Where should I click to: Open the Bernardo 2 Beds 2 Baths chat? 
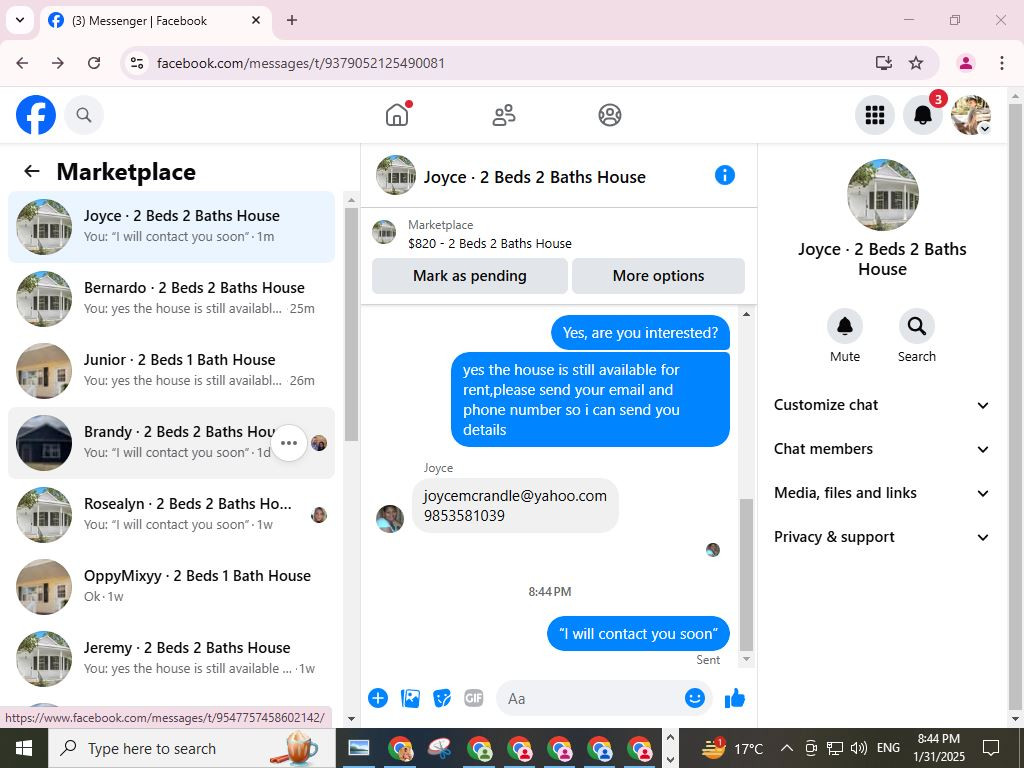(171, 298)
